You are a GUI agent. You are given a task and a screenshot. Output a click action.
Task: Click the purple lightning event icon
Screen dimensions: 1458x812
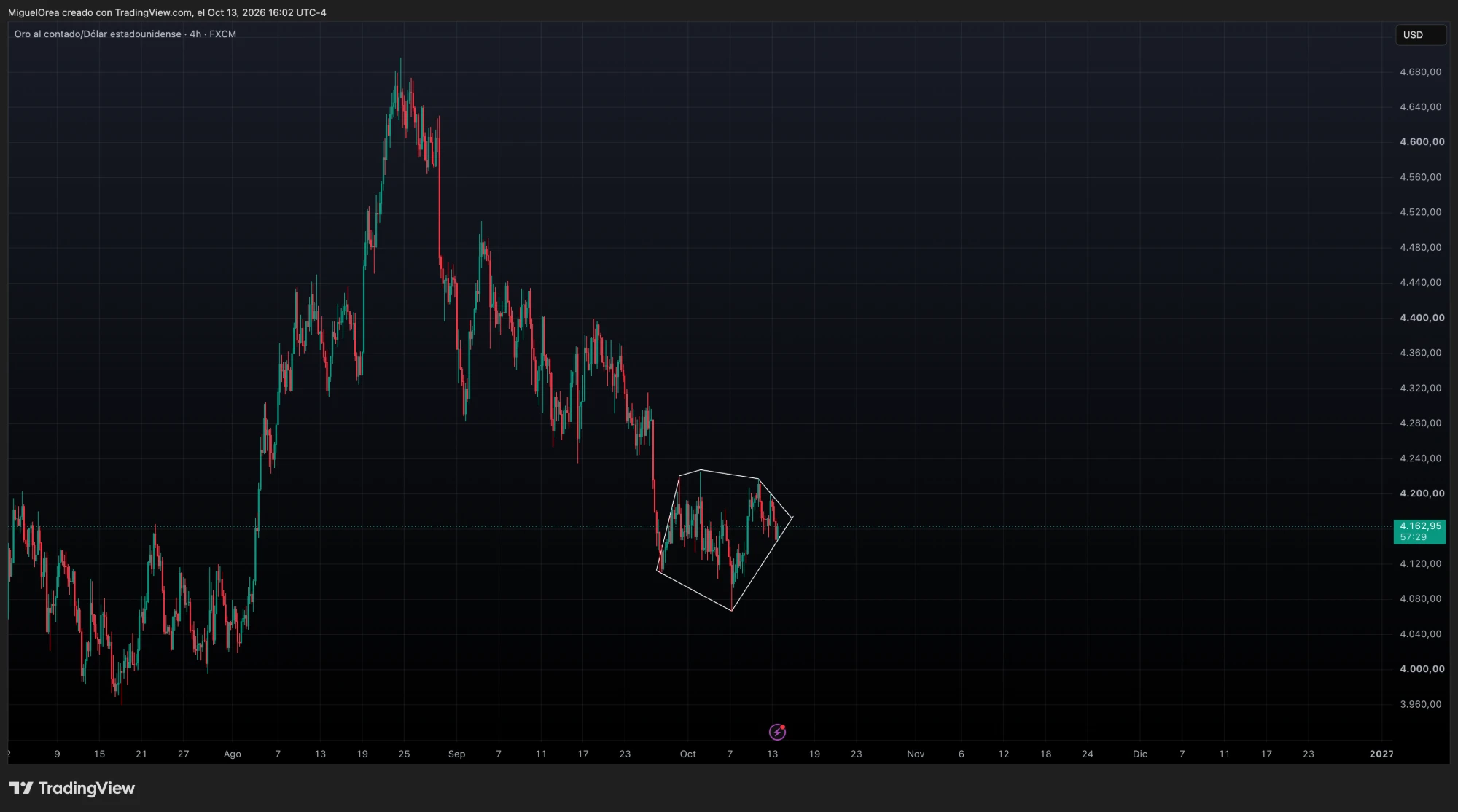[777, 731]
